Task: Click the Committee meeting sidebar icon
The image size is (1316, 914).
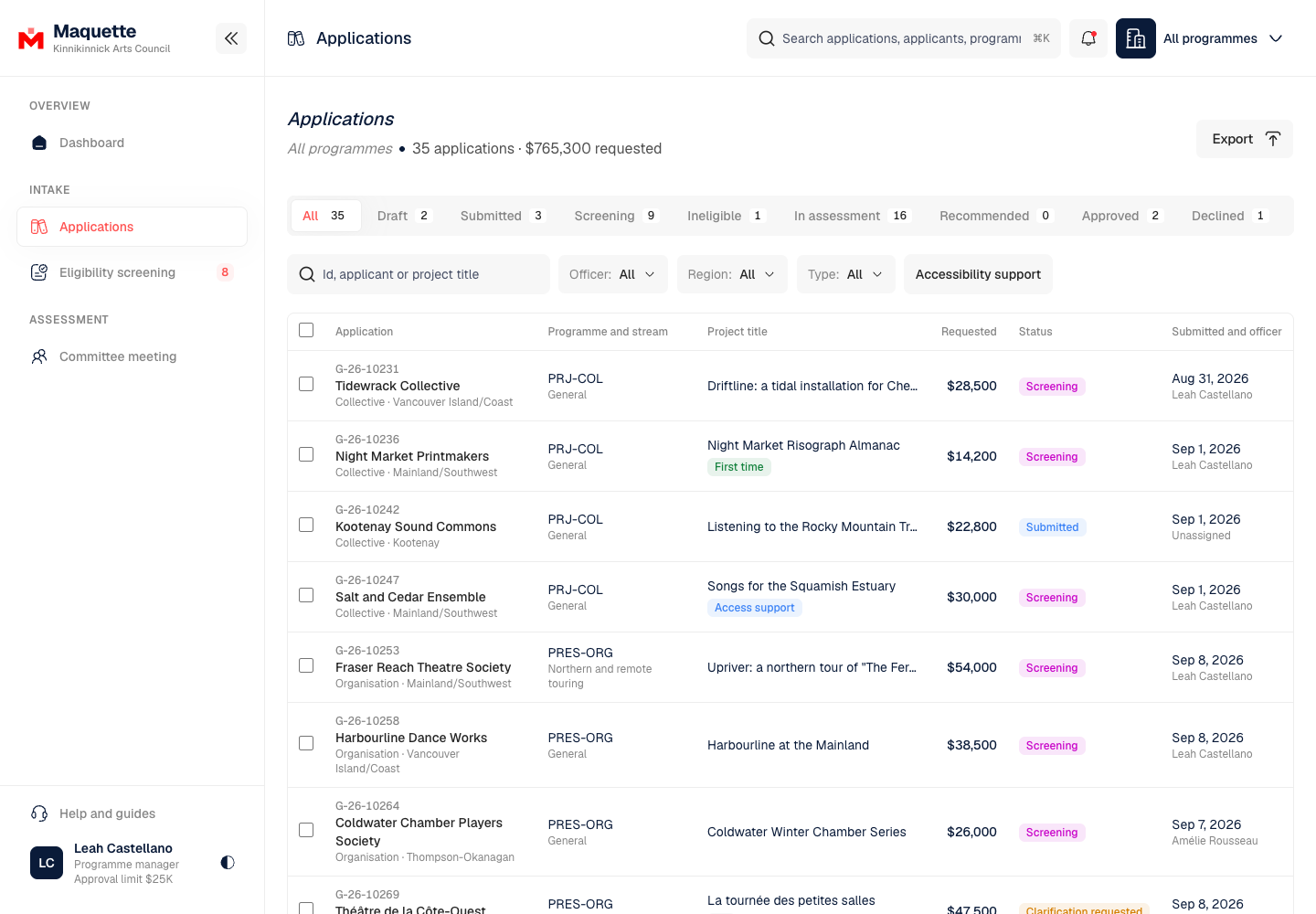Action: (39, 356)
